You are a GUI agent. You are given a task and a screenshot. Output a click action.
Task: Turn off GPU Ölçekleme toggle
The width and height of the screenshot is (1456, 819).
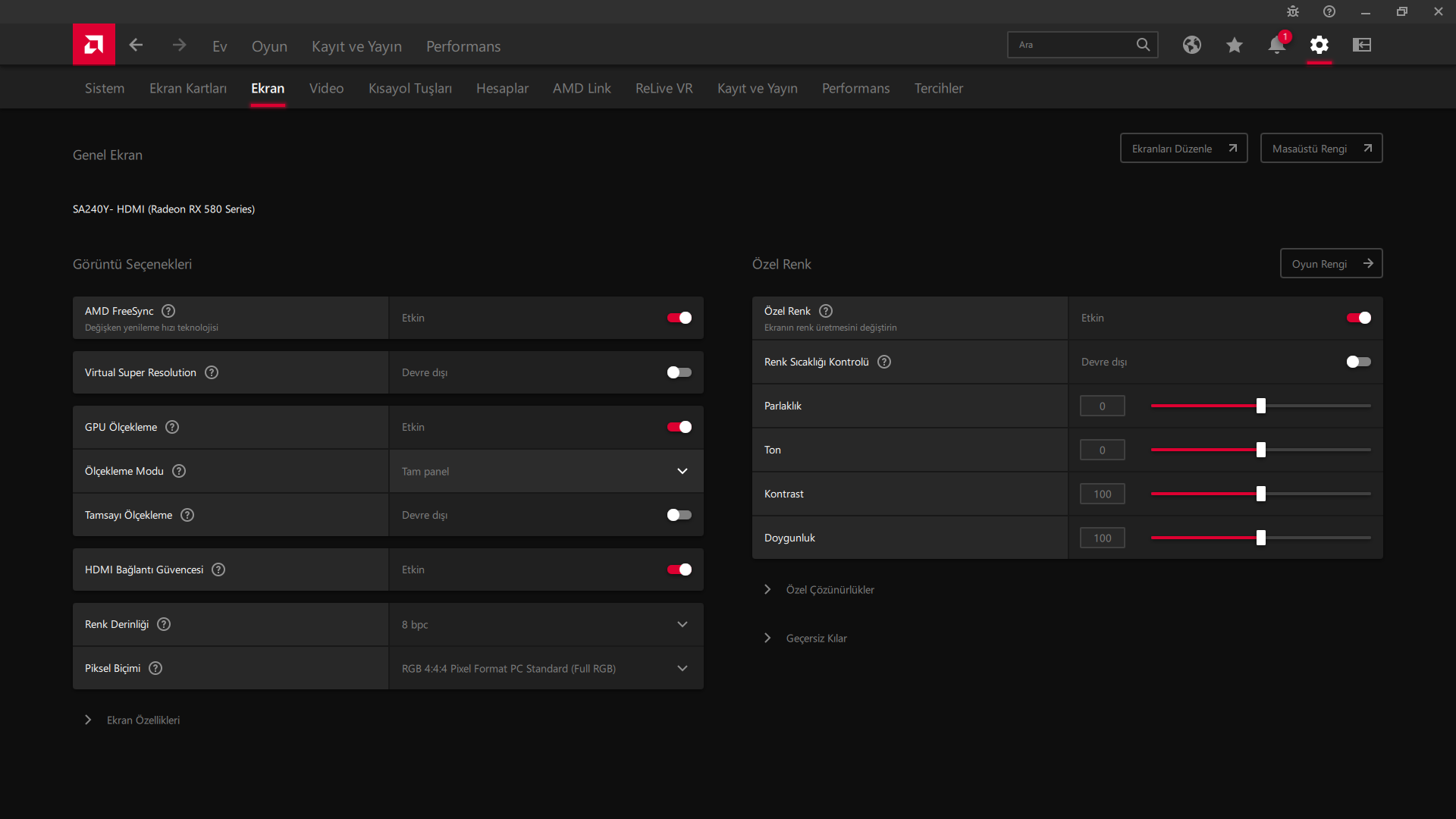[679, 427]
